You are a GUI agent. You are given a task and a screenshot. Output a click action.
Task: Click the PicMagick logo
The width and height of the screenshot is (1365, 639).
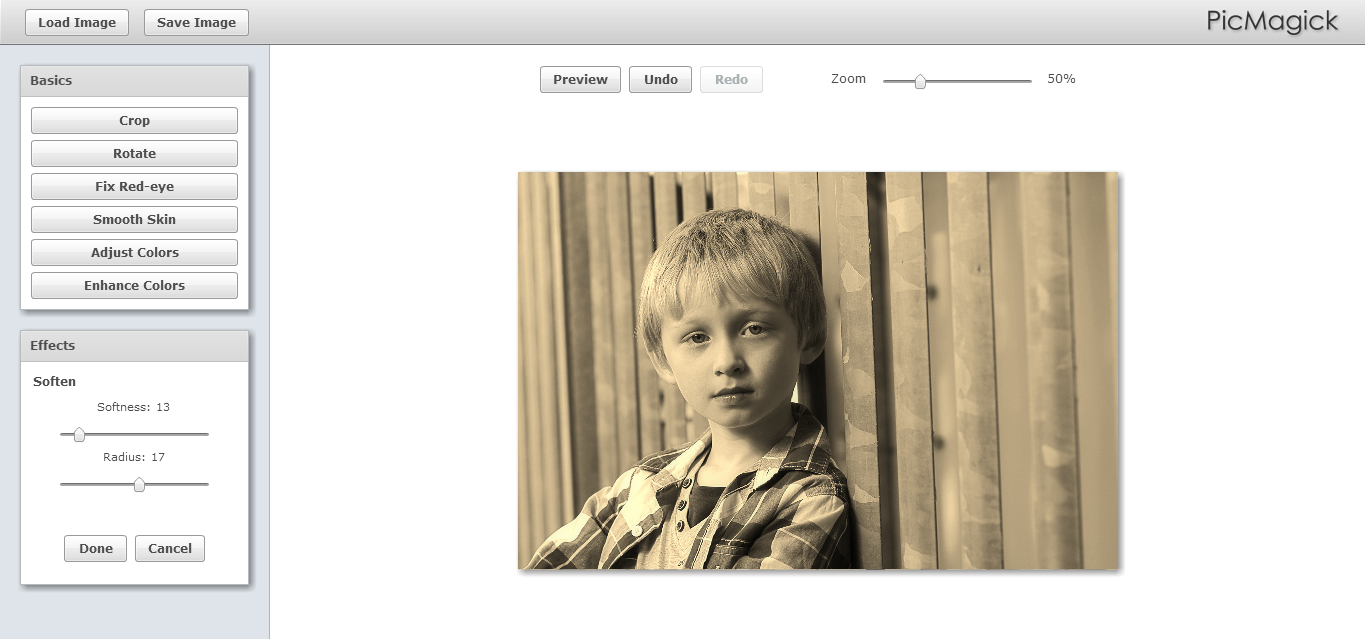point(1272,21)
